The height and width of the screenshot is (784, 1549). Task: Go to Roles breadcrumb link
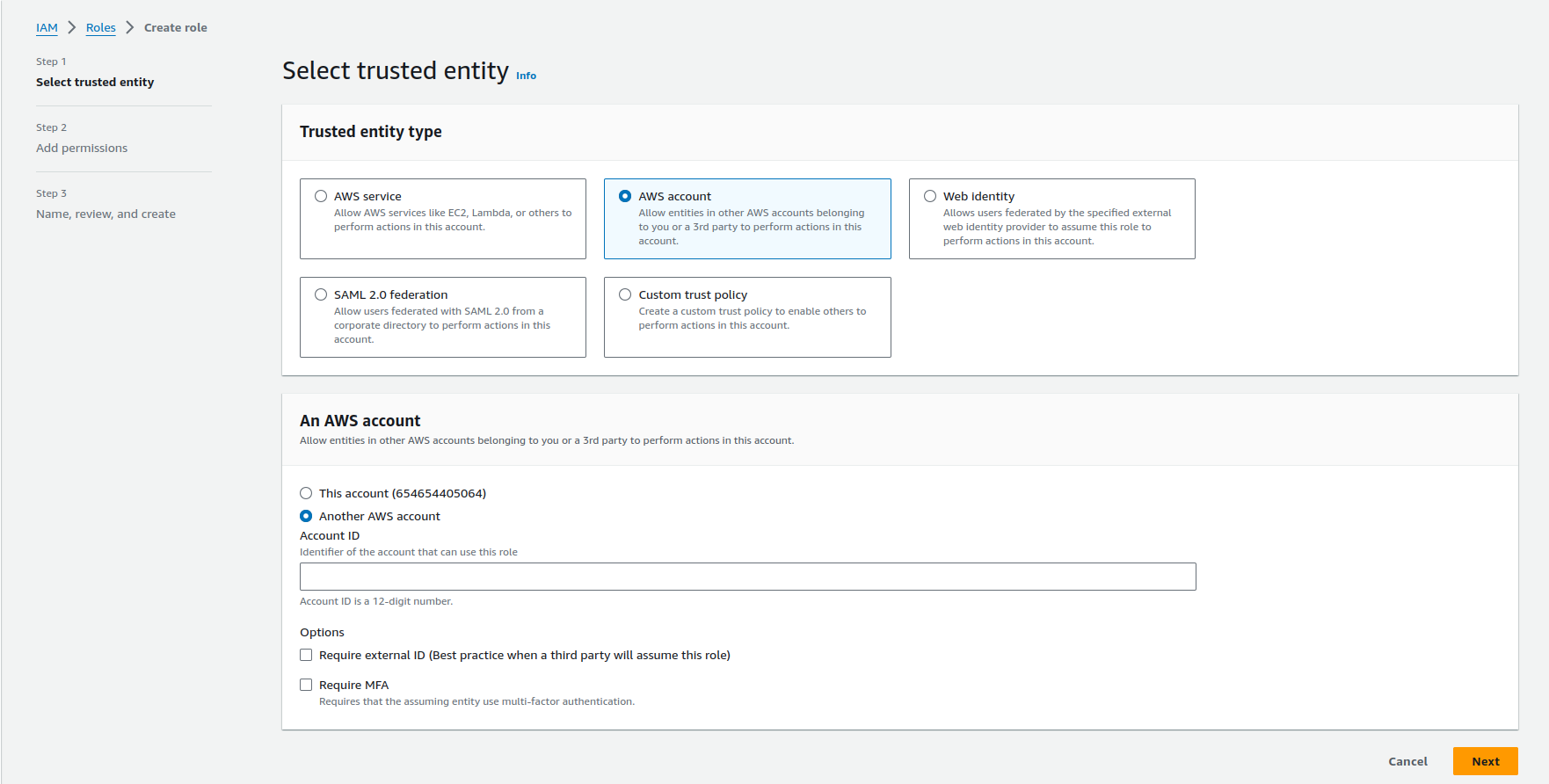pyautogui.click(x=101, y=27)
